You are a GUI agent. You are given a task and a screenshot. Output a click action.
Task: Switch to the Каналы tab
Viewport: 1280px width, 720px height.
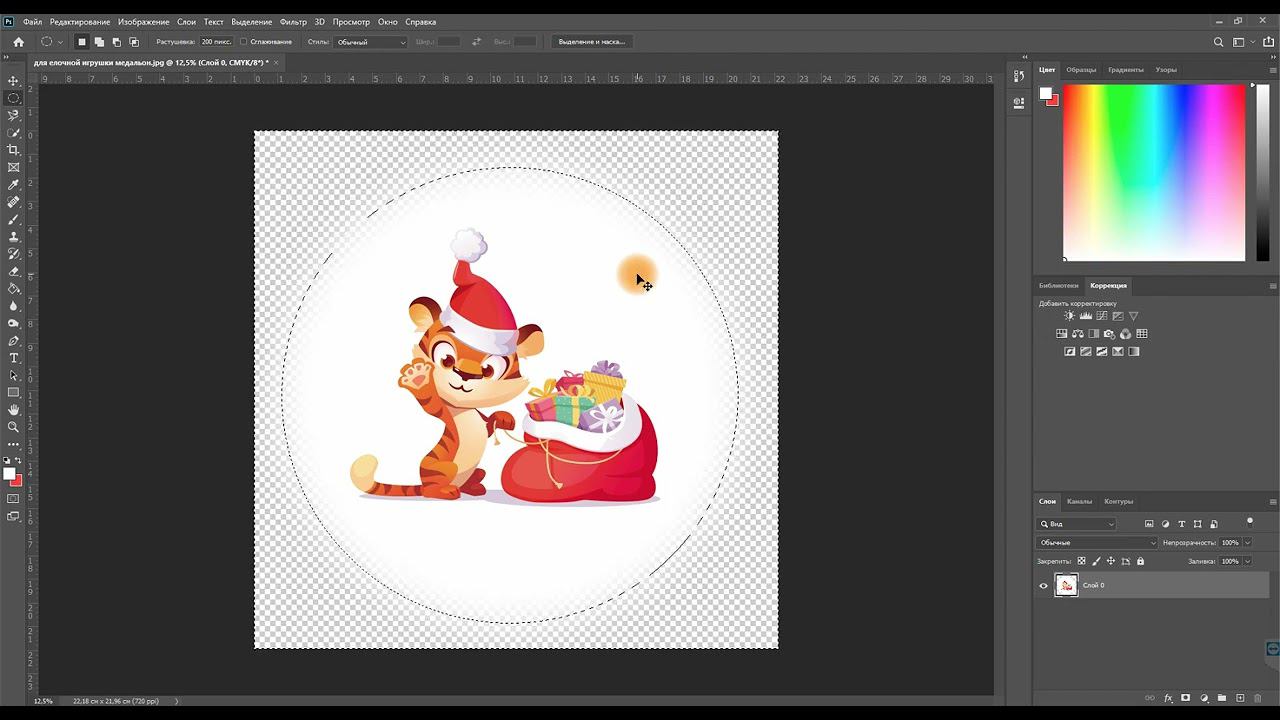(1079, 502)
